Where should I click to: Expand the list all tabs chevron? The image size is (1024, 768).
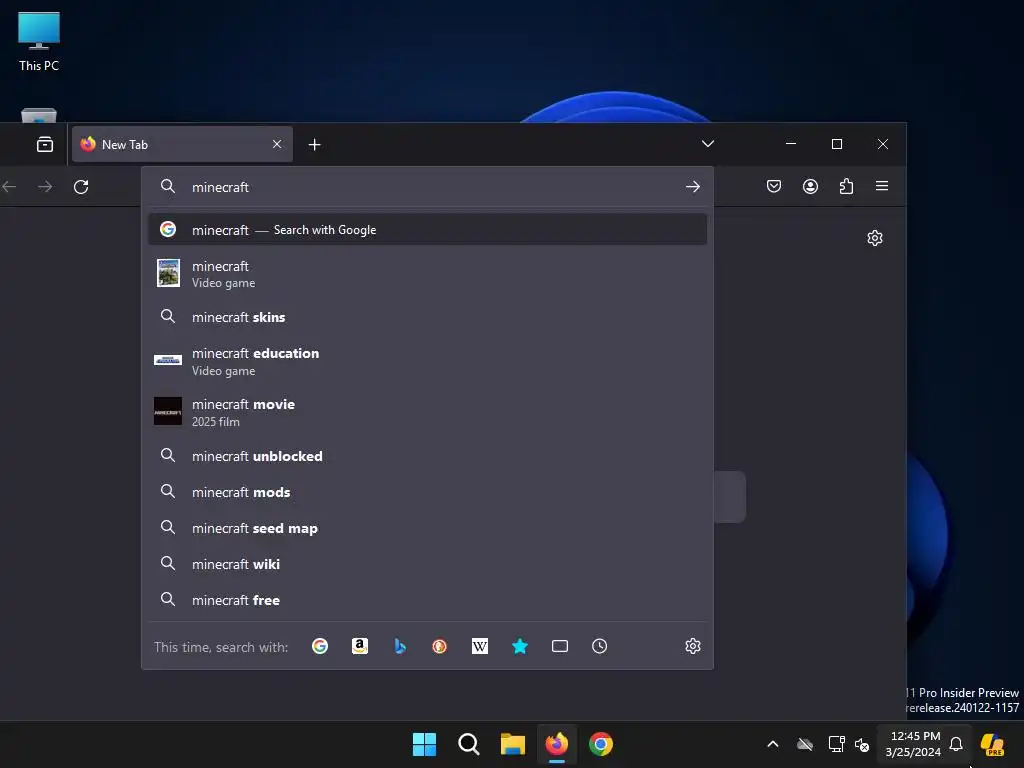(707, 144)
